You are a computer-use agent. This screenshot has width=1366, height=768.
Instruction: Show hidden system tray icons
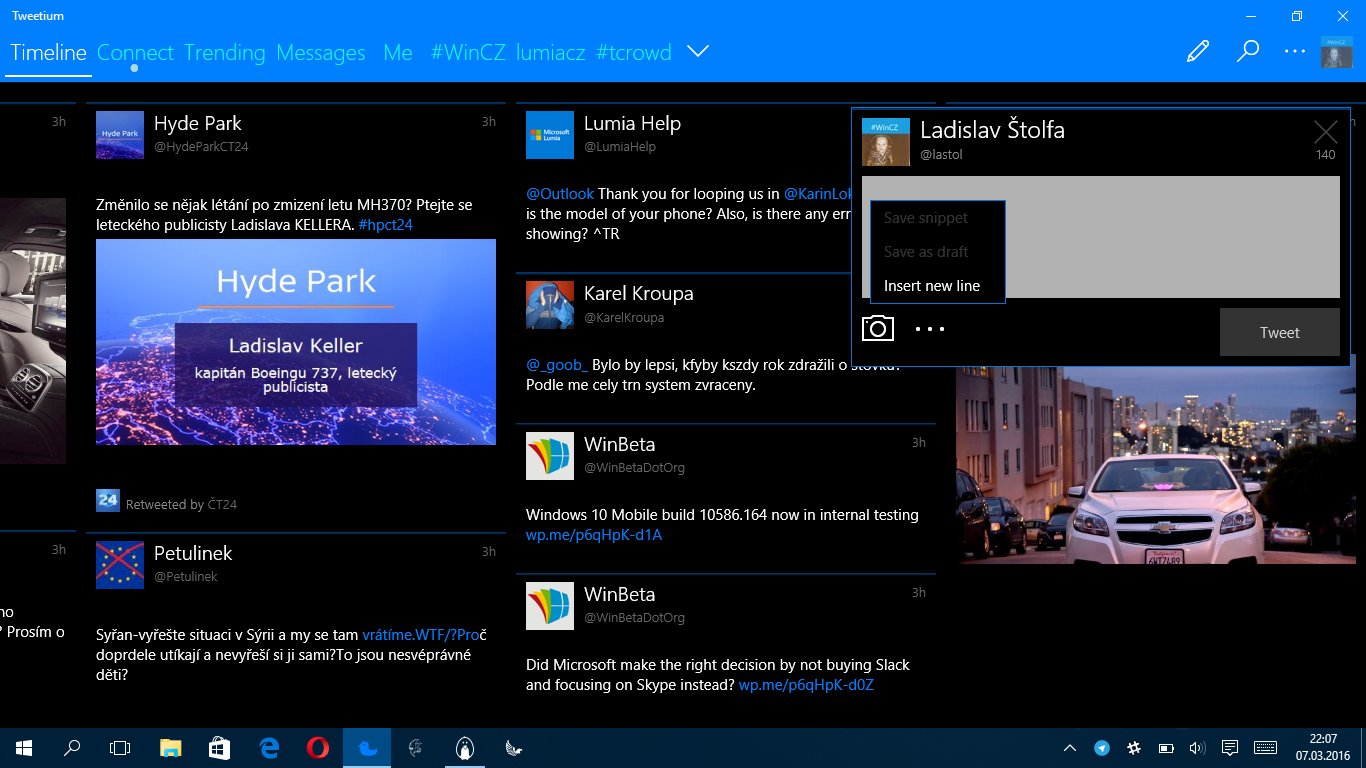tap(1070, 748)
